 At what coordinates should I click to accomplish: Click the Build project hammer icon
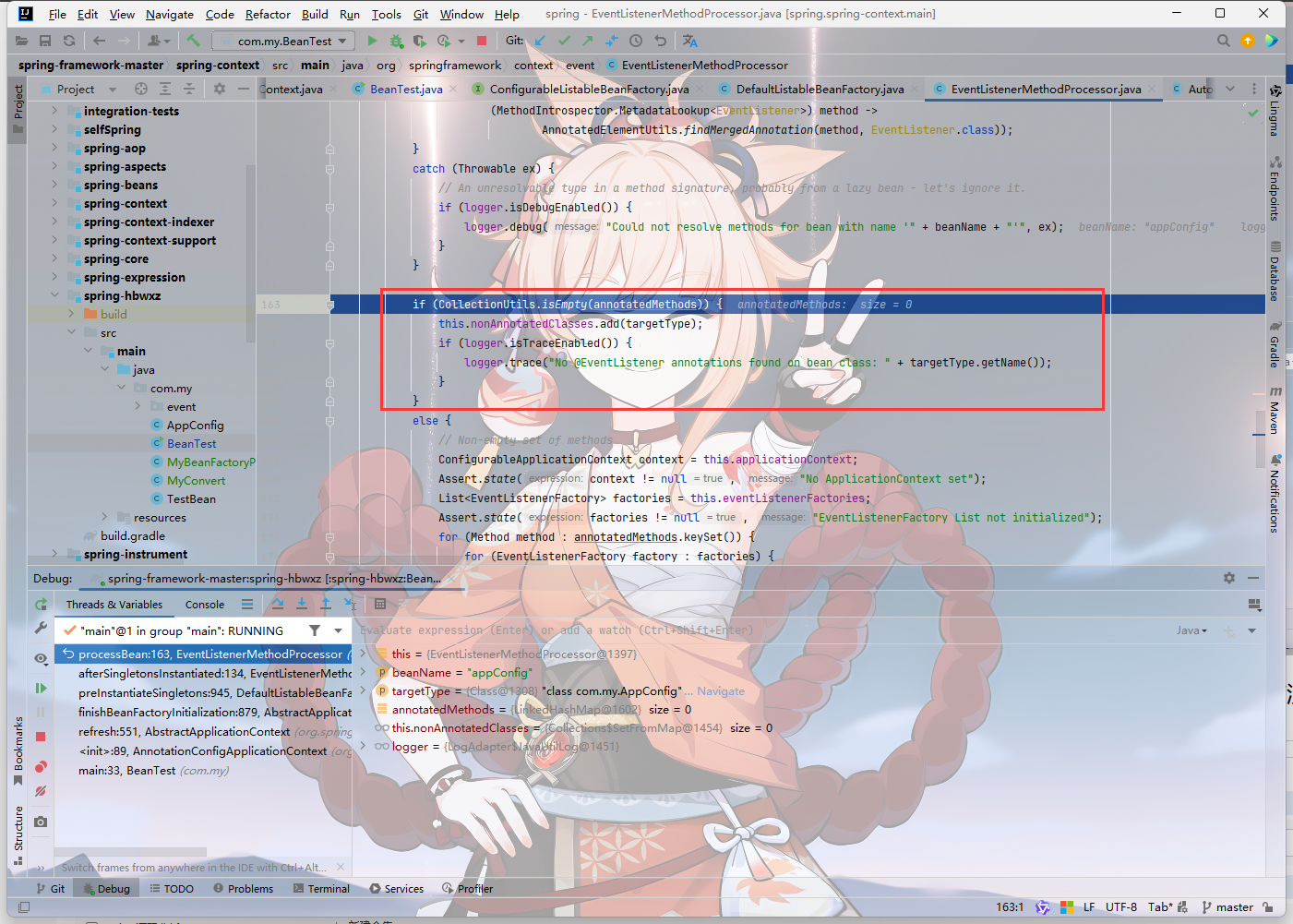point(193,41)
